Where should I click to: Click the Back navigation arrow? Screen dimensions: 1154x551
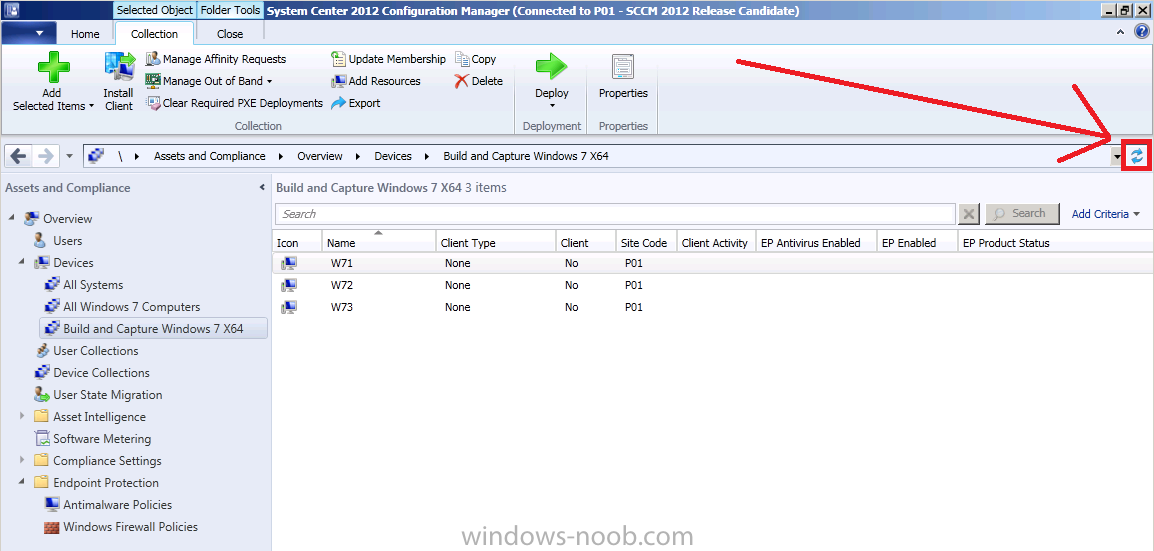pyautogui.click(x=19, y=155)
